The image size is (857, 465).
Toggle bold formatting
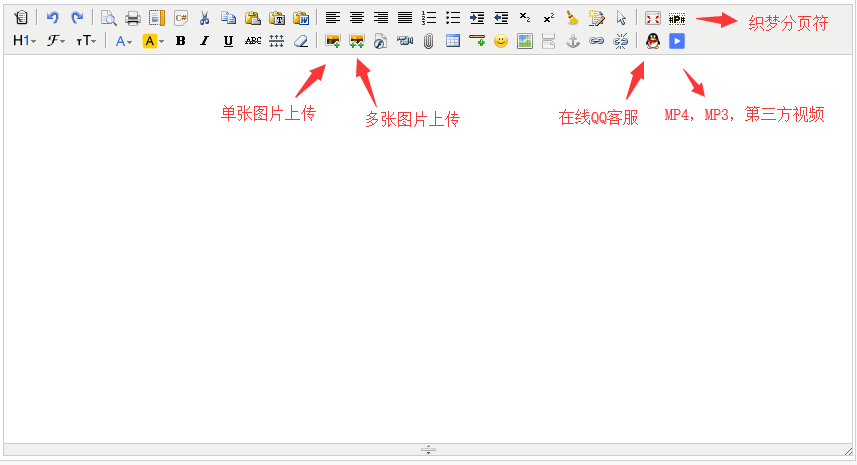pos(180,41)
